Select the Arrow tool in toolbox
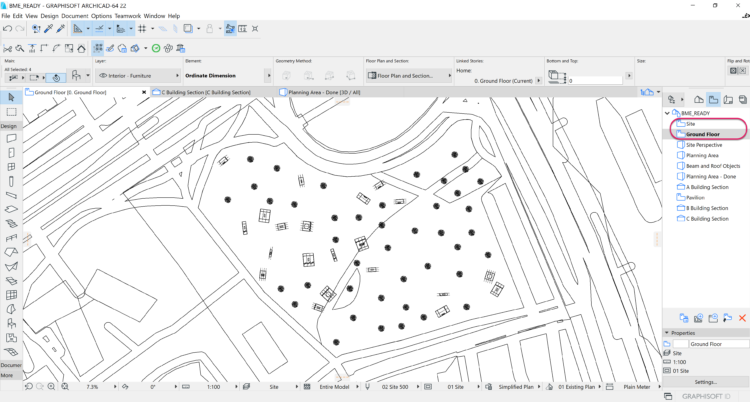 (x=10, y=97)
